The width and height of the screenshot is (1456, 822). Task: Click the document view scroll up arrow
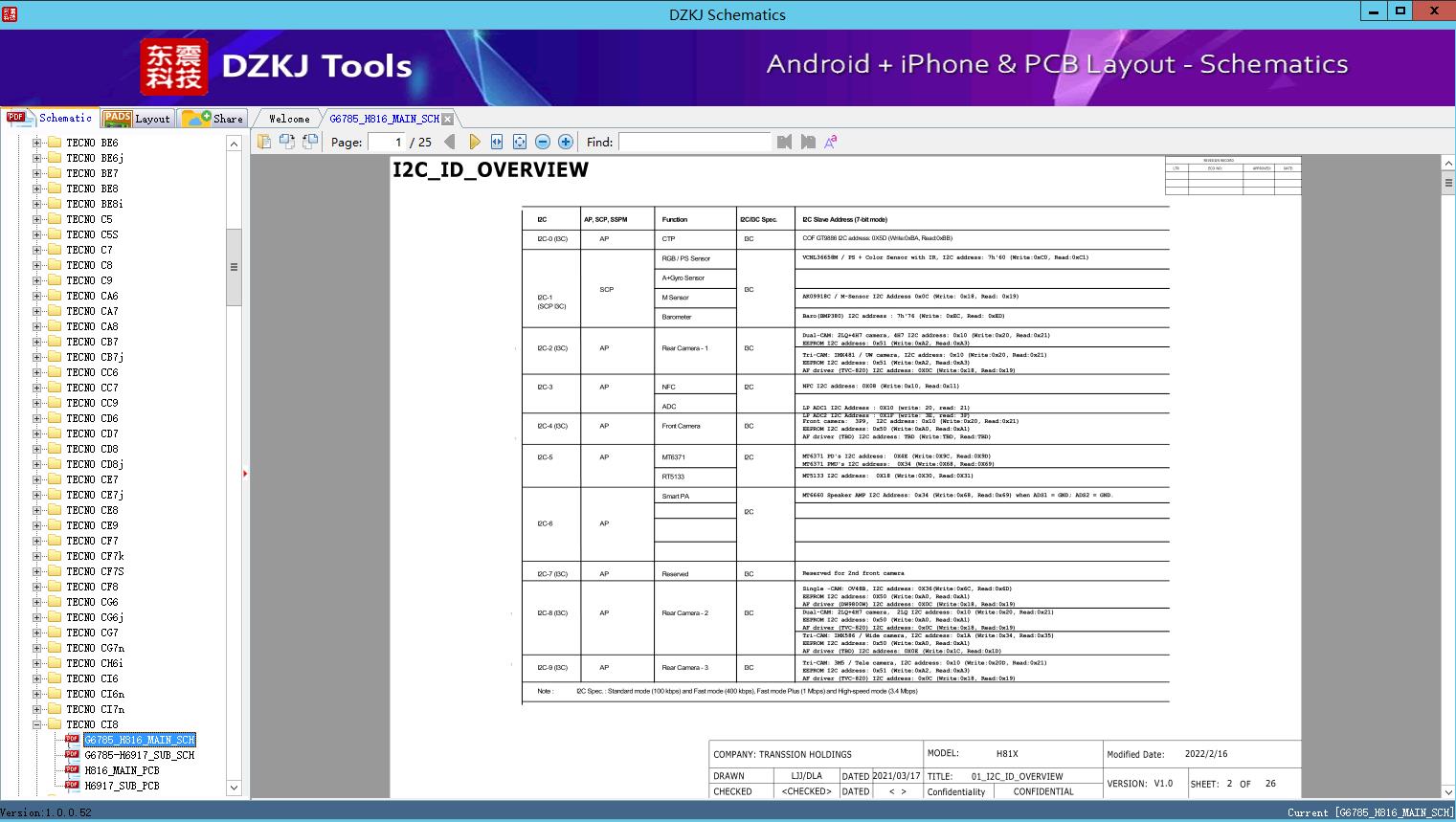1448,164
